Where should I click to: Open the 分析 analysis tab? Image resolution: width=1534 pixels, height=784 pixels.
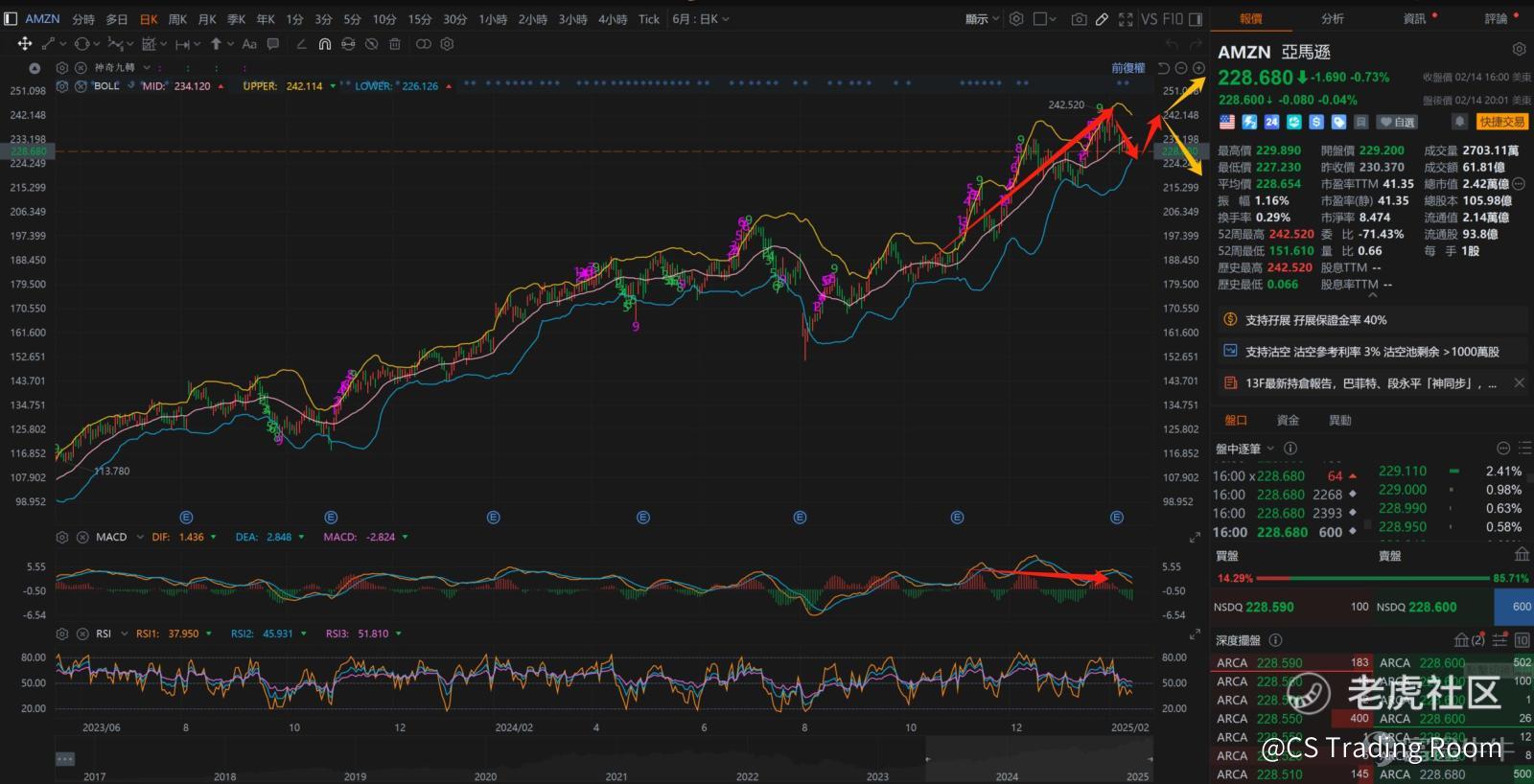pos(1332,18)
